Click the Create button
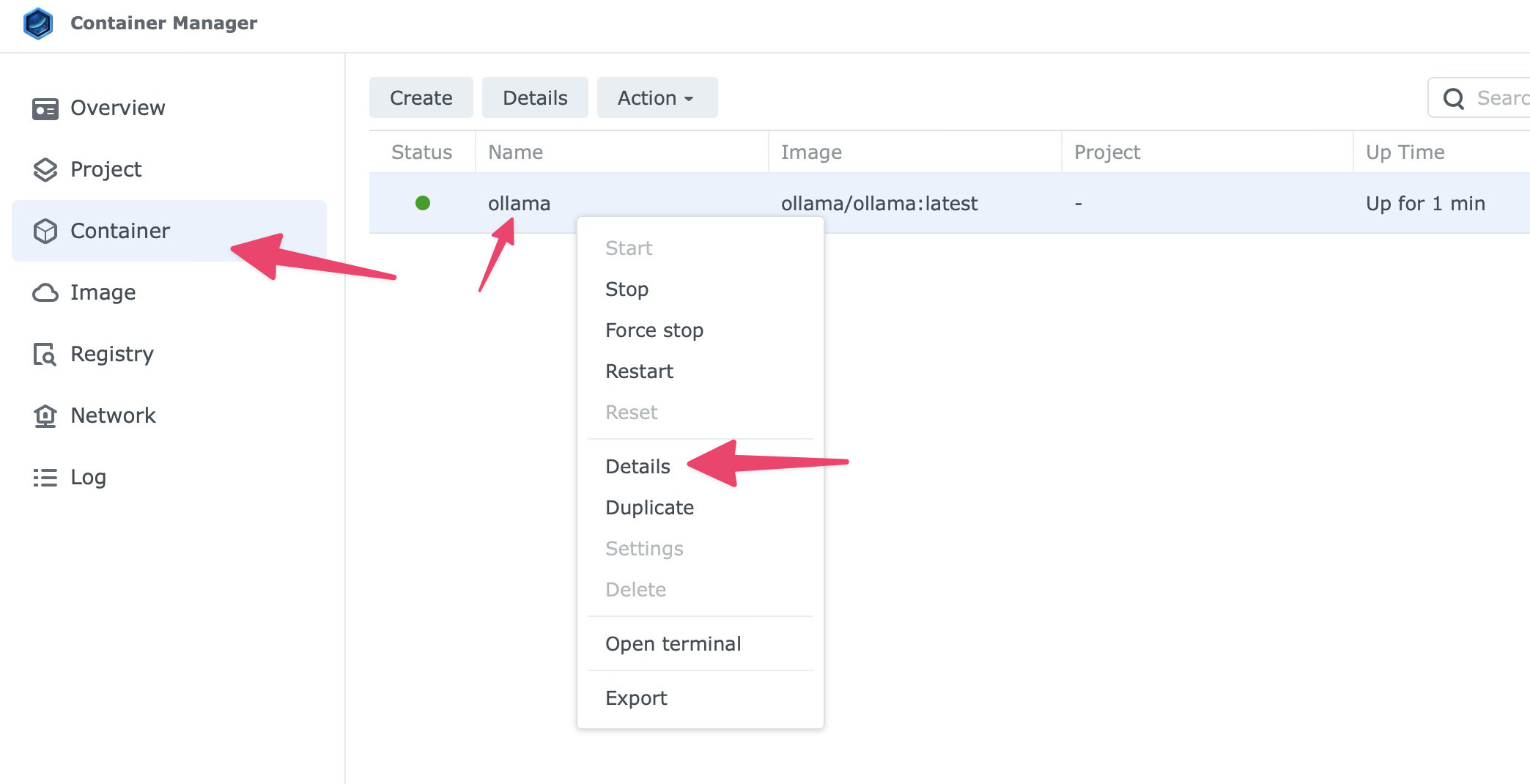1530x784 pixels. [x=421, y=98]
